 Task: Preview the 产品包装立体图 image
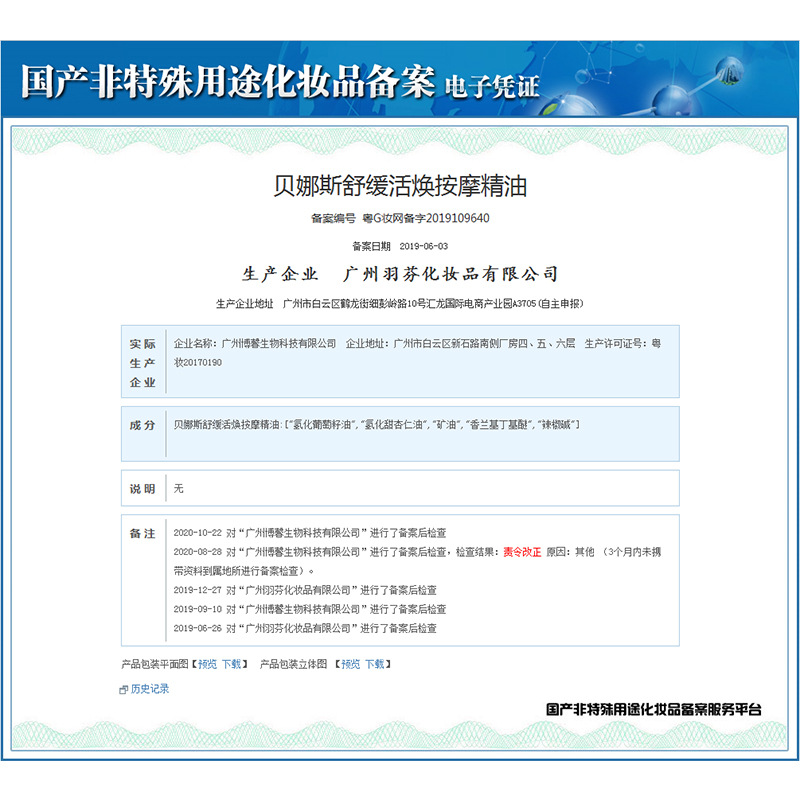pos(350,663)
